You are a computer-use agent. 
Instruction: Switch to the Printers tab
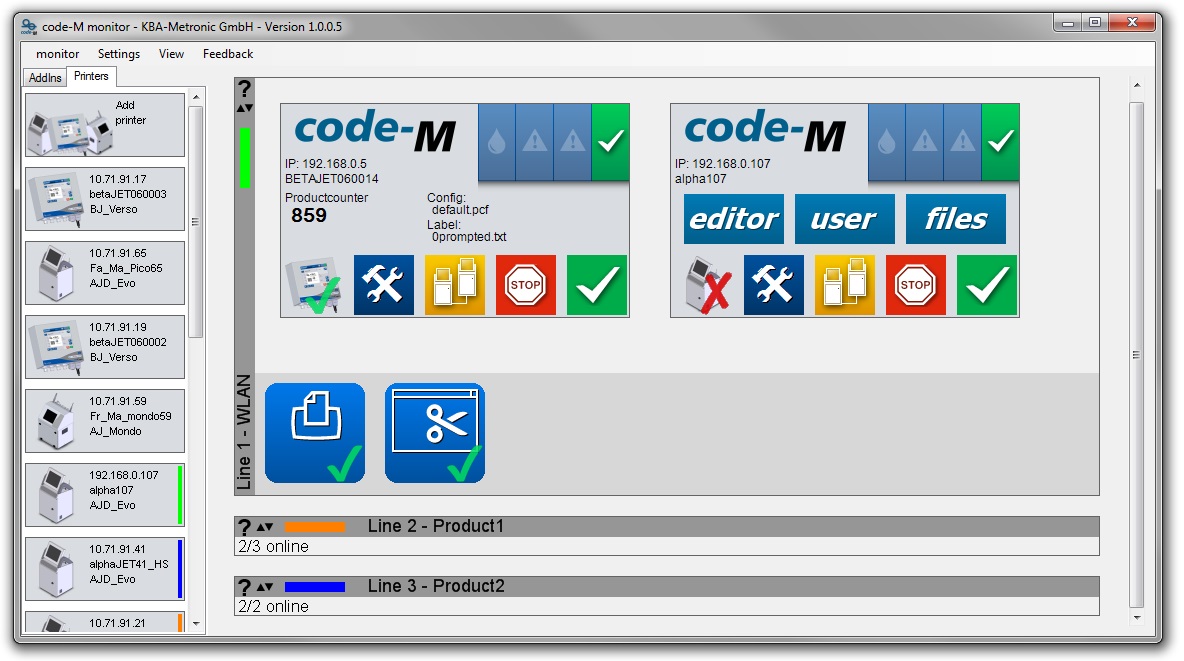pyautogui.click(x=91, y=76)
